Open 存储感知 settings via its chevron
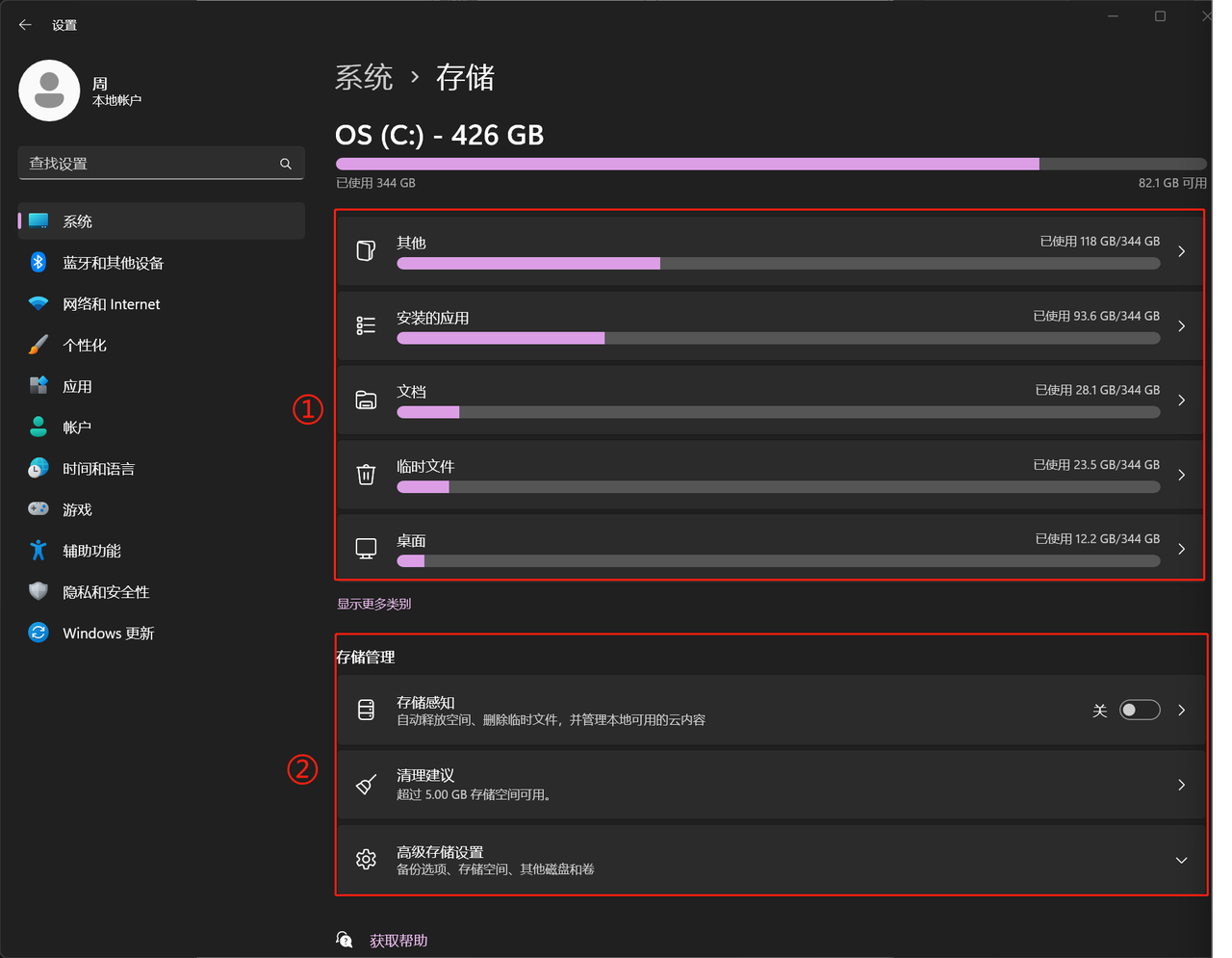Viewport: 1232px width, 958px height. (1182, 711)
